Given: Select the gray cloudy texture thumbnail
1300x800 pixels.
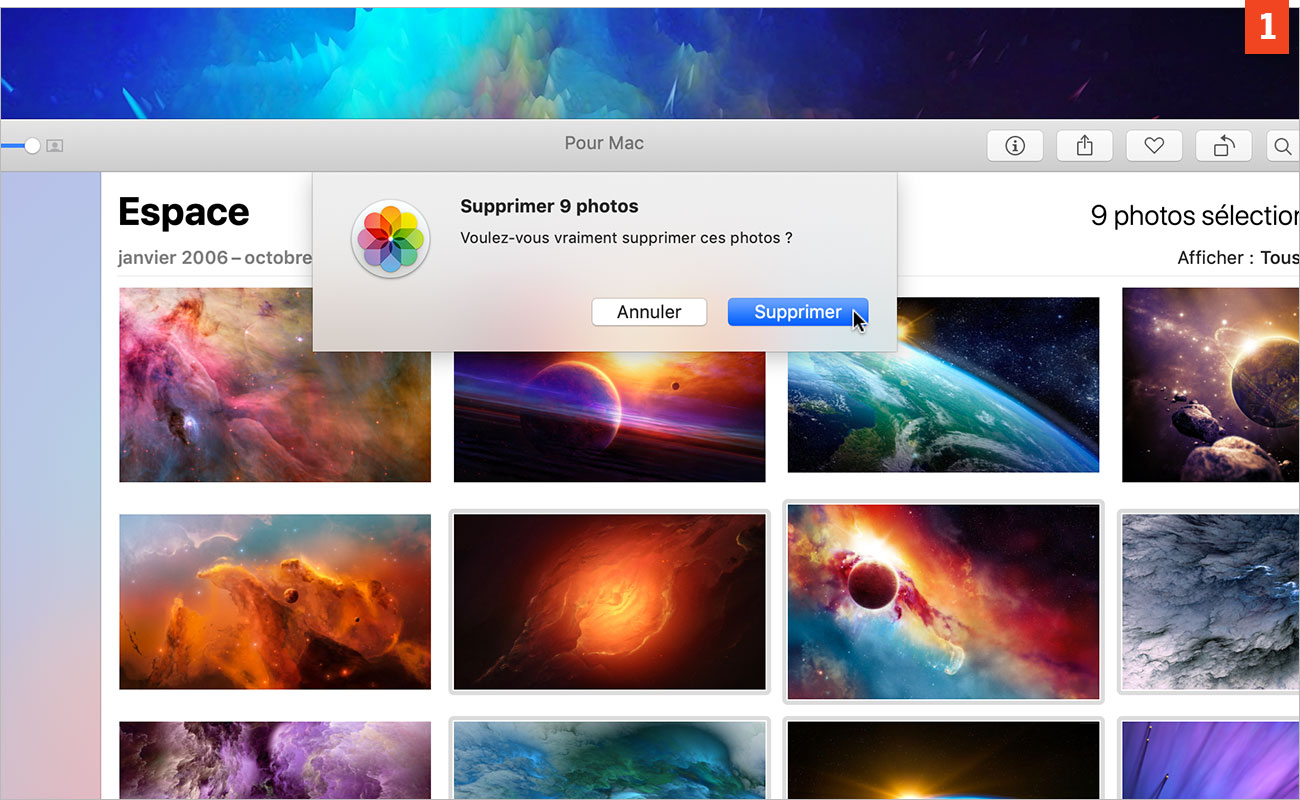Looking at the screenshot, I should point(1211,602).
